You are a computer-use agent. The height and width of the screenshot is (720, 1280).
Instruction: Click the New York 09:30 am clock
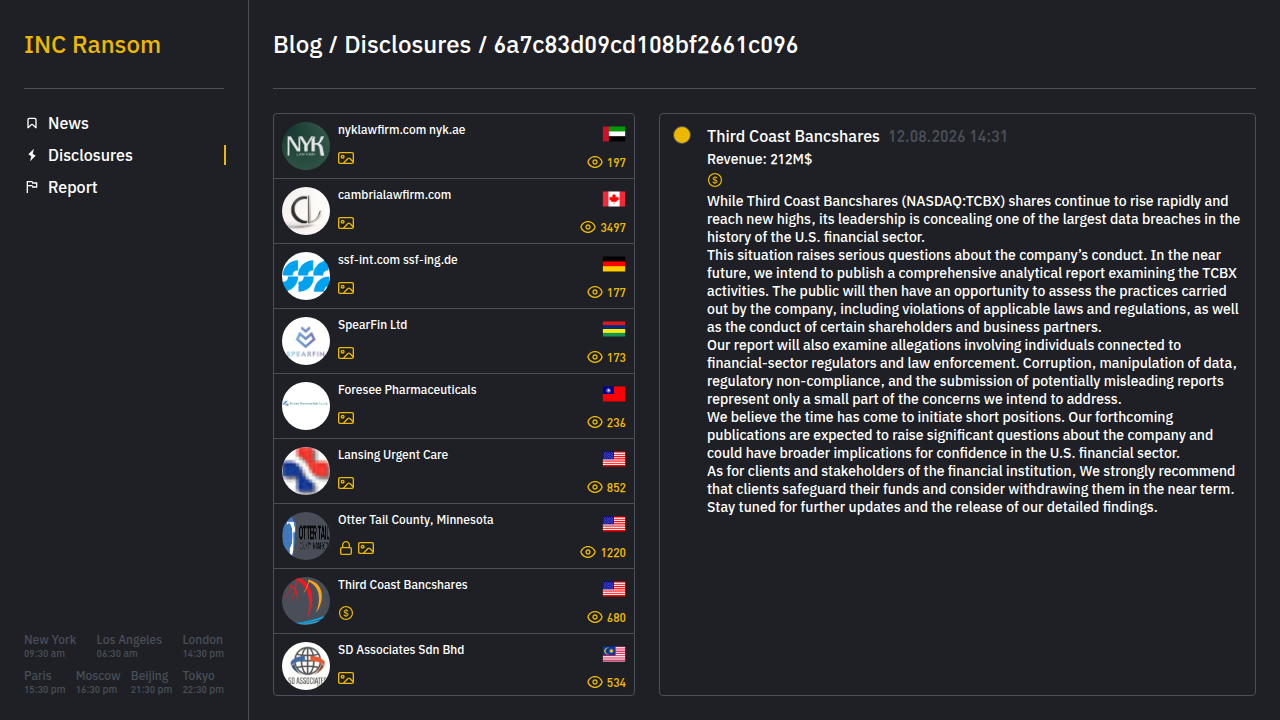tap(50, 646)
